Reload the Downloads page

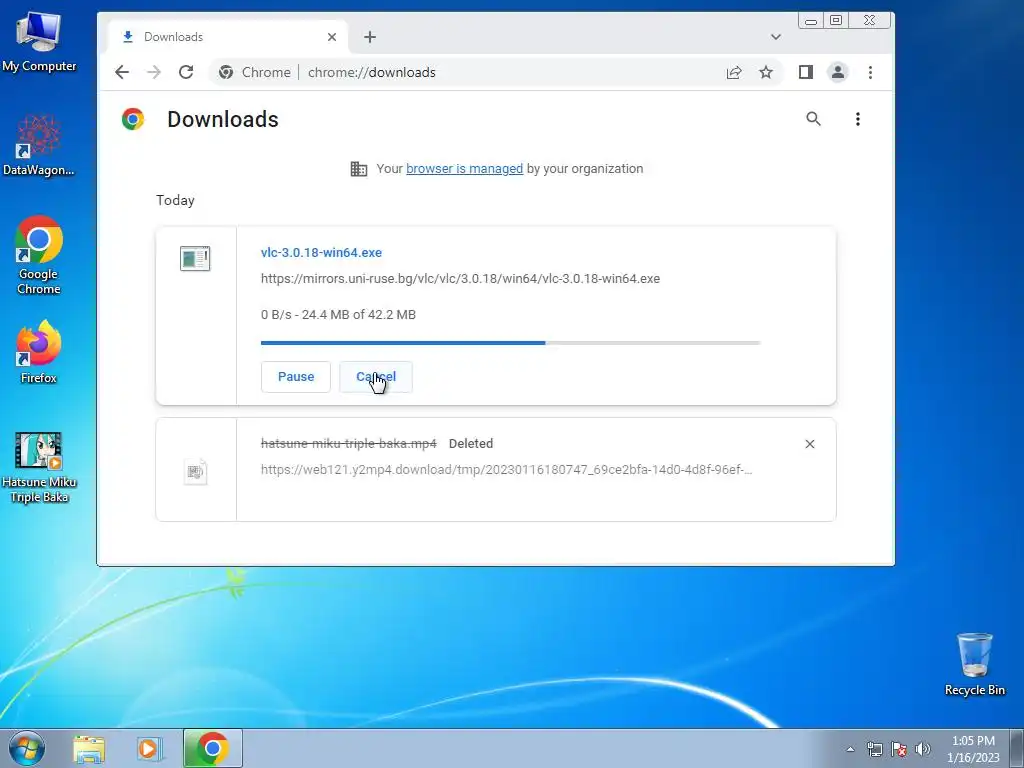[x=186, y=72]
